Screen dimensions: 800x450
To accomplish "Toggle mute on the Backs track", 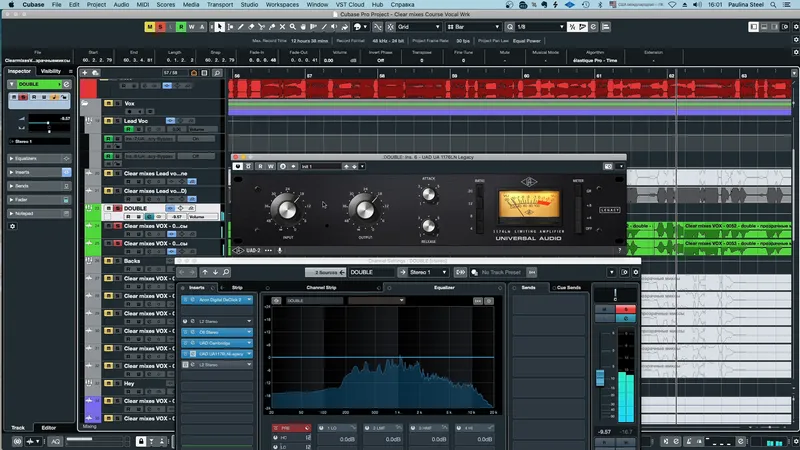I will [x=109, y=261].
